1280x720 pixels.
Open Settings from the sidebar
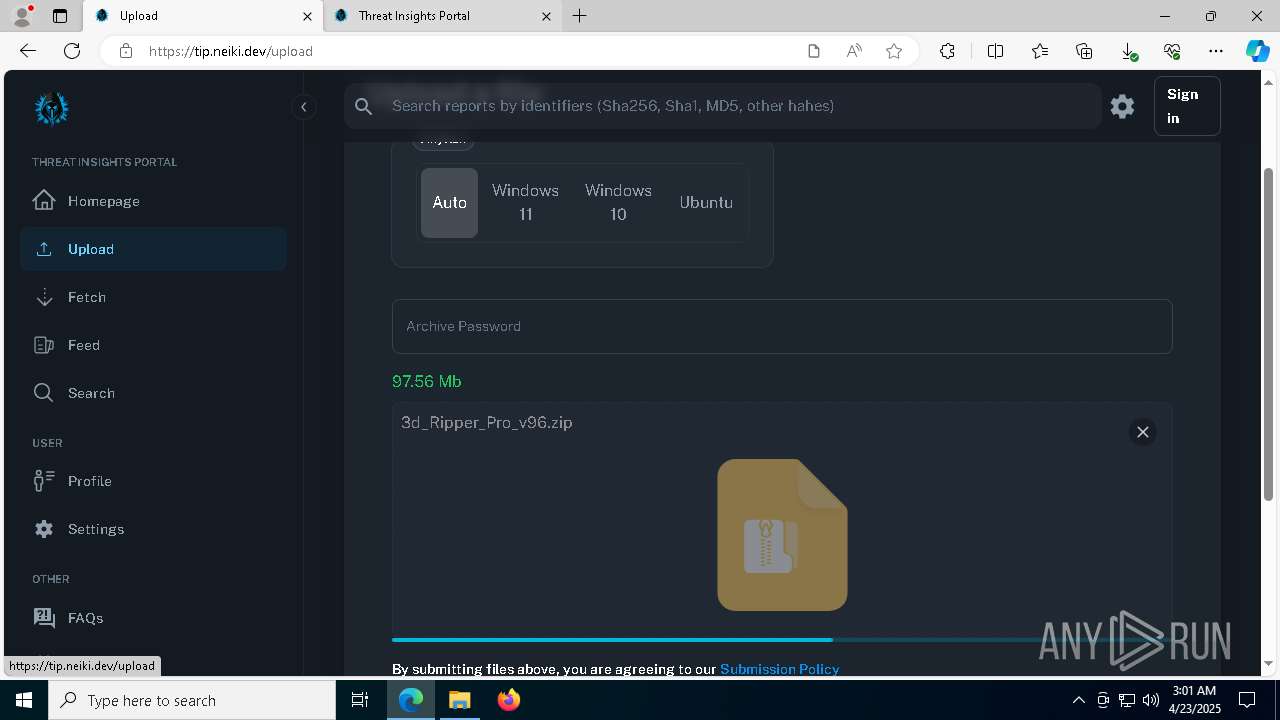pyautogui.click(x=153, y=529)
